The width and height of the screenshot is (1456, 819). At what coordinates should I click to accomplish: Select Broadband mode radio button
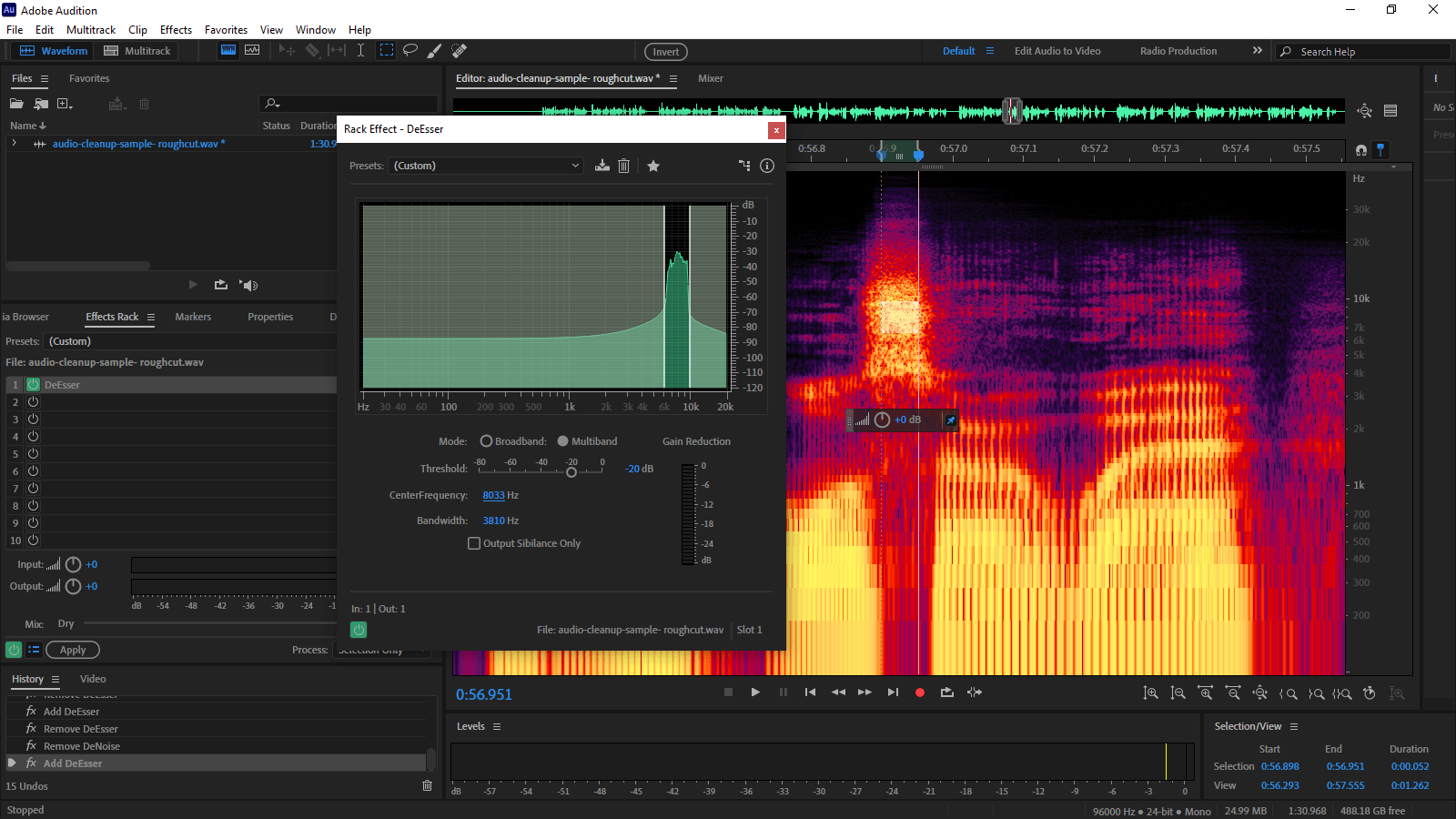point(487,441)
